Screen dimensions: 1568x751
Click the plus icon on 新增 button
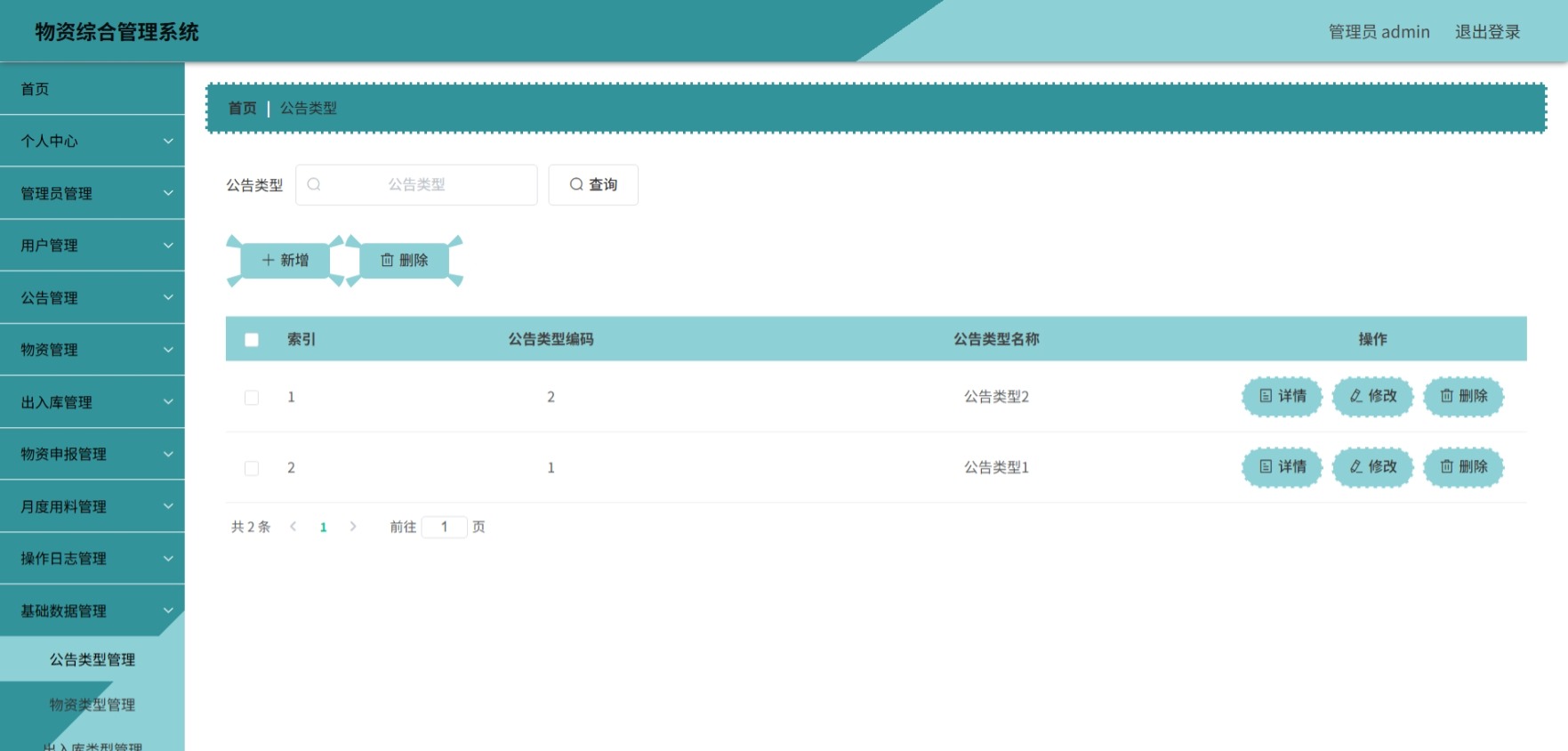tap(268, 260)
